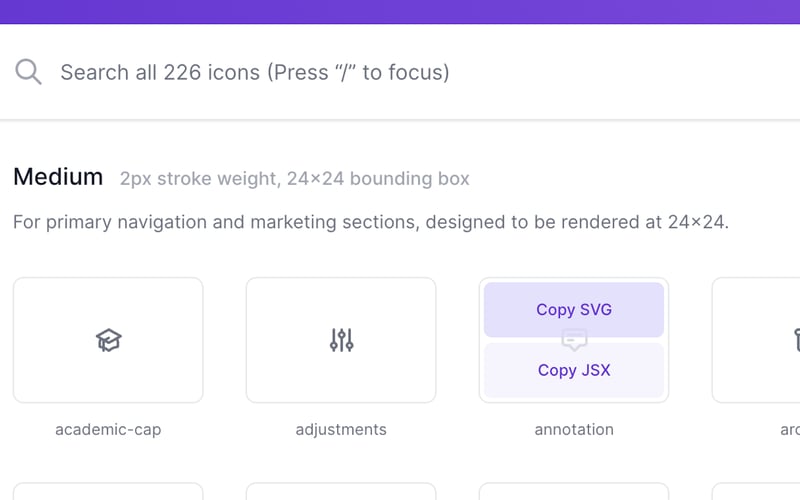Open the icon card below annotation
Image resolution: width=800 pixels, height=500 pixels.
tap(574, 491)
